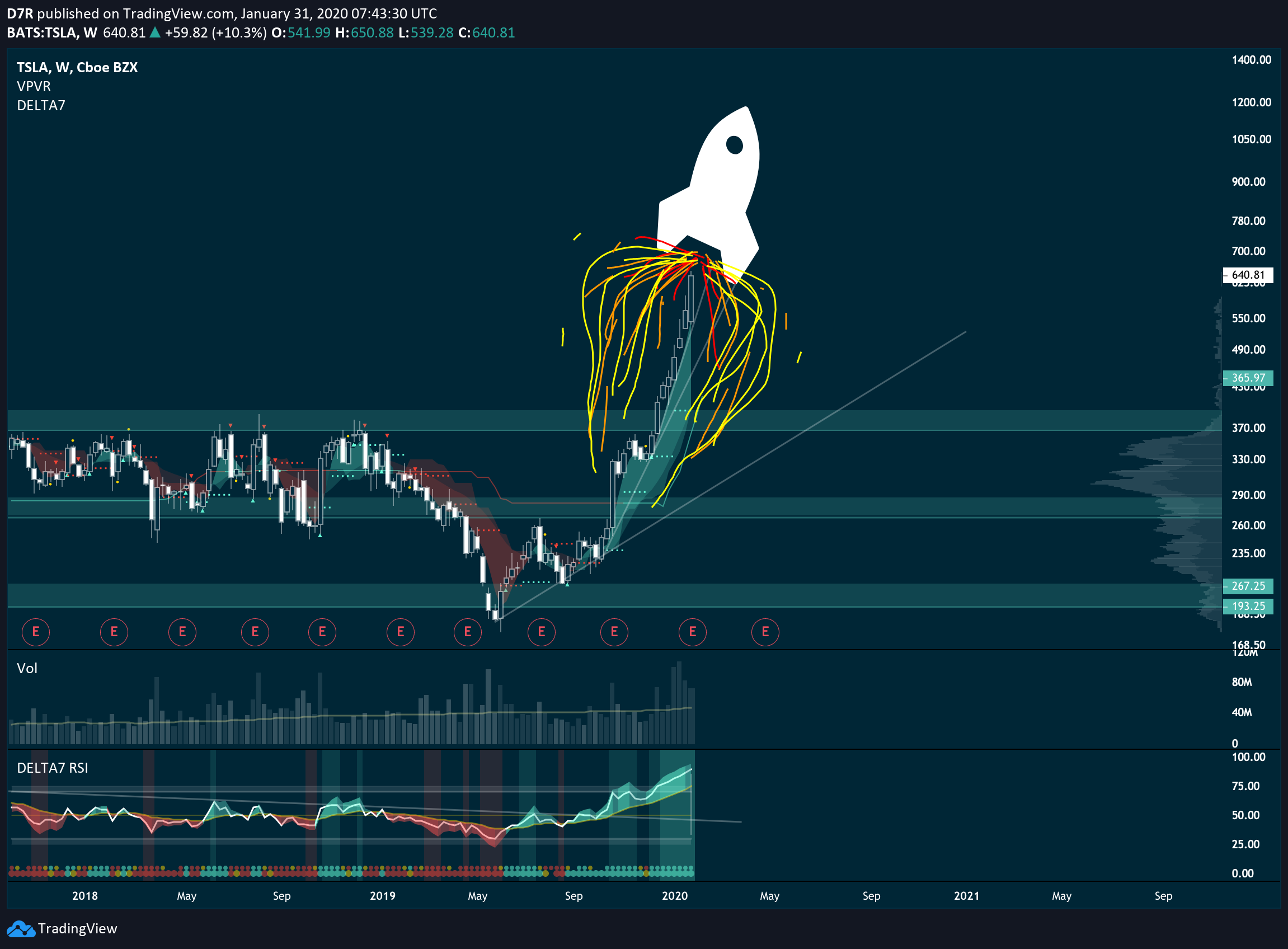Open the earnings E marker directly above the 2020 label
This screenshot has width=1288, height=949.
[x=692, y=632]
